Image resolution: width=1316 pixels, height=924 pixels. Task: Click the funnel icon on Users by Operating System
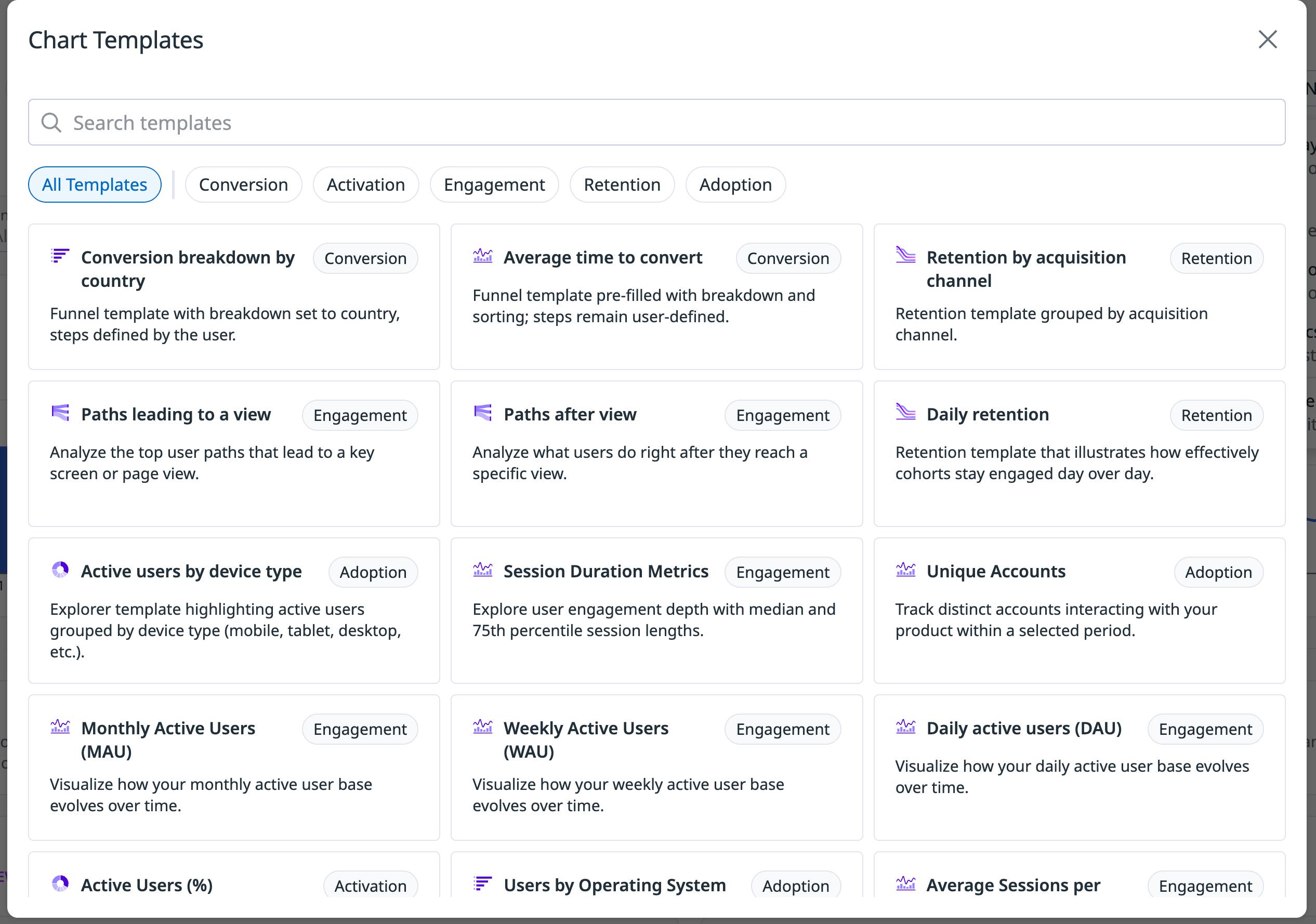[482, 885]
